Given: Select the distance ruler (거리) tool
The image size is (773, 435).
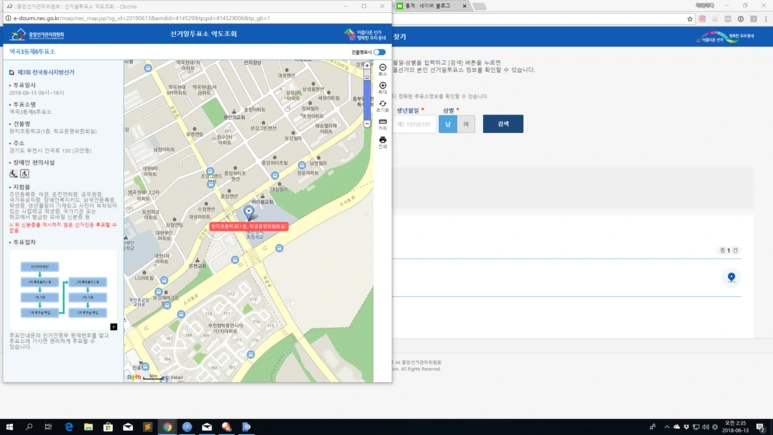Looking at the screenshot, I should [x=383, y=124].
